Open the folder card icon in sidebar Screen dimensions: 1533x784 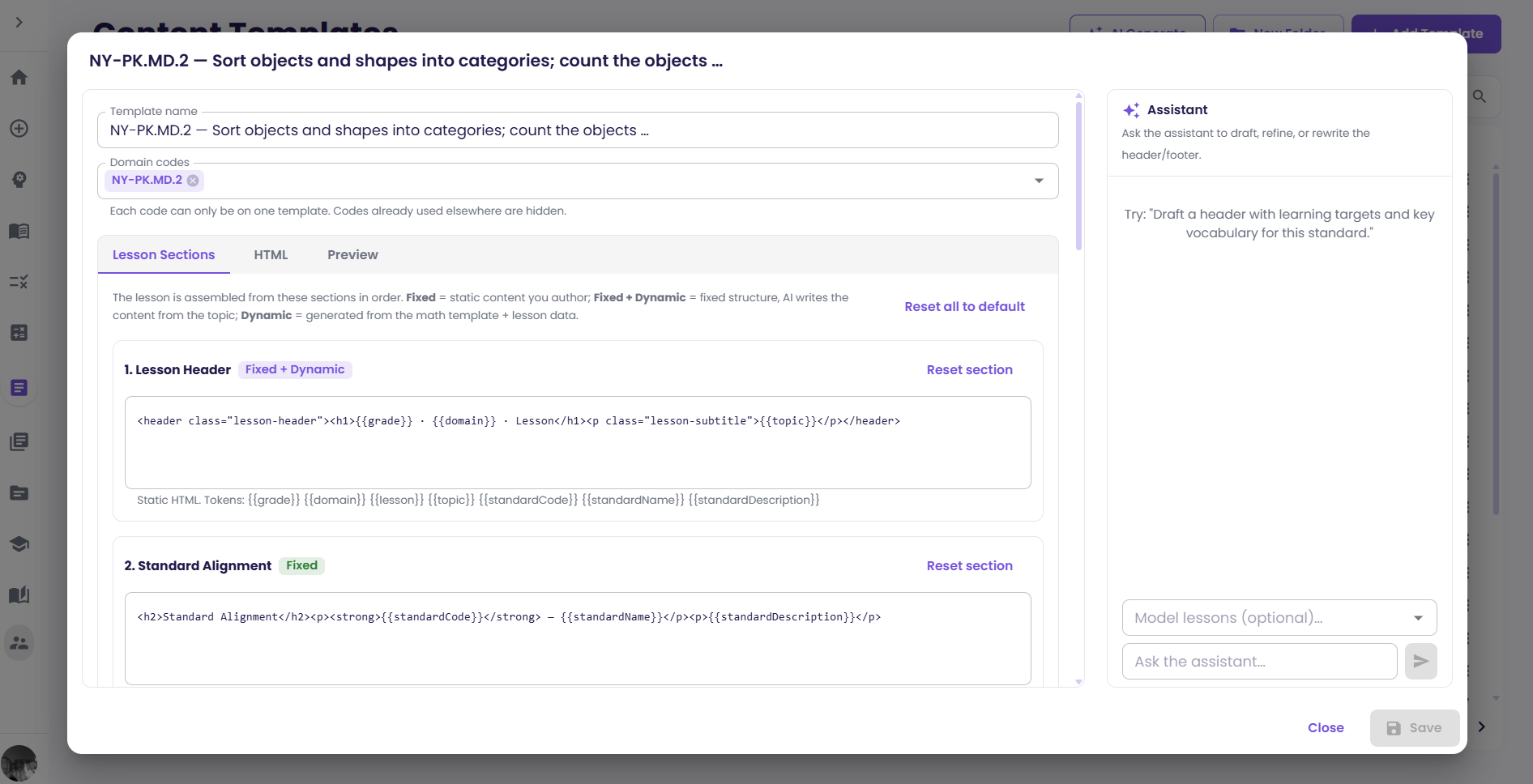[x=19, y=492]
